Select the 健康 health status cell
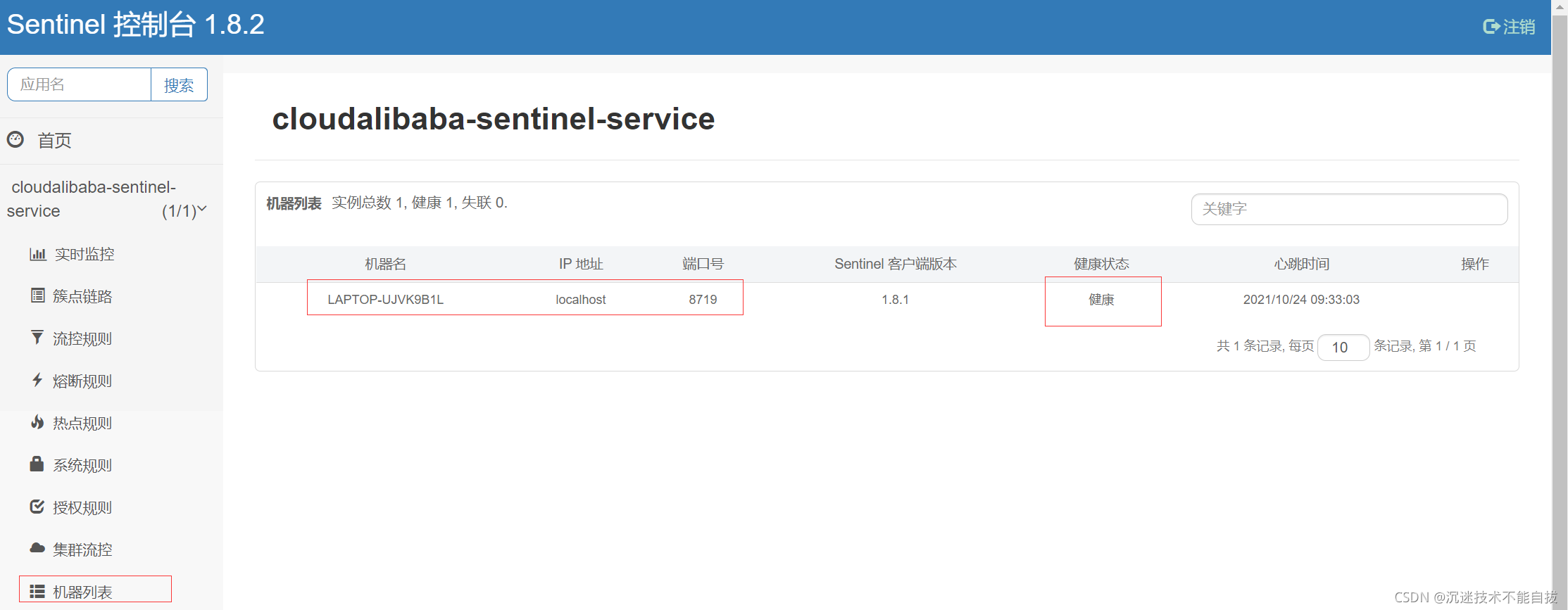Screen dimensions: 1568x610 1101,300
